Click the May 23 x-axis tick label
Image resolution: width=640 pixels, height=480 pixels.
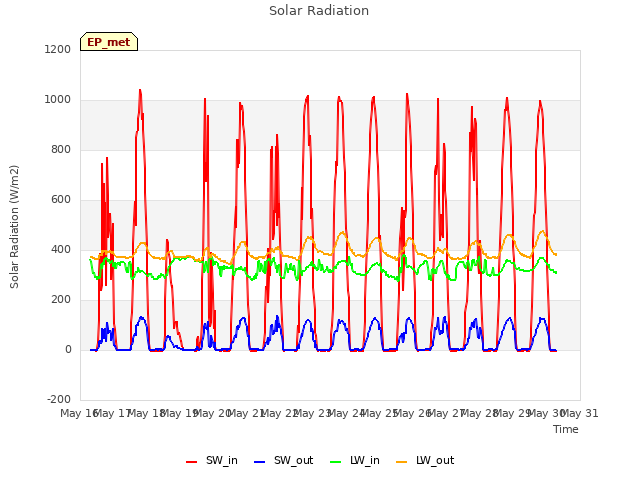[312, 413]
